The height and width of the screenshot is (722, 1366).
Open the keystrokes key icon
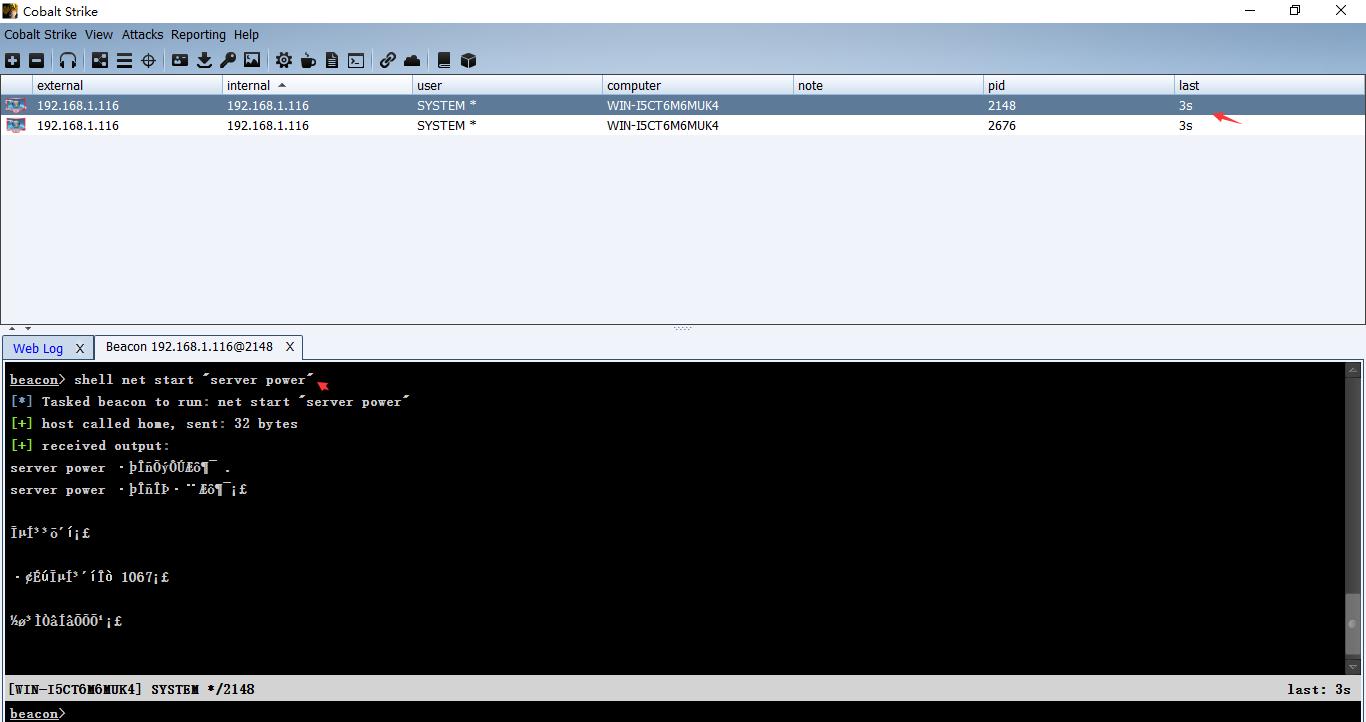[x=228, y=60]
